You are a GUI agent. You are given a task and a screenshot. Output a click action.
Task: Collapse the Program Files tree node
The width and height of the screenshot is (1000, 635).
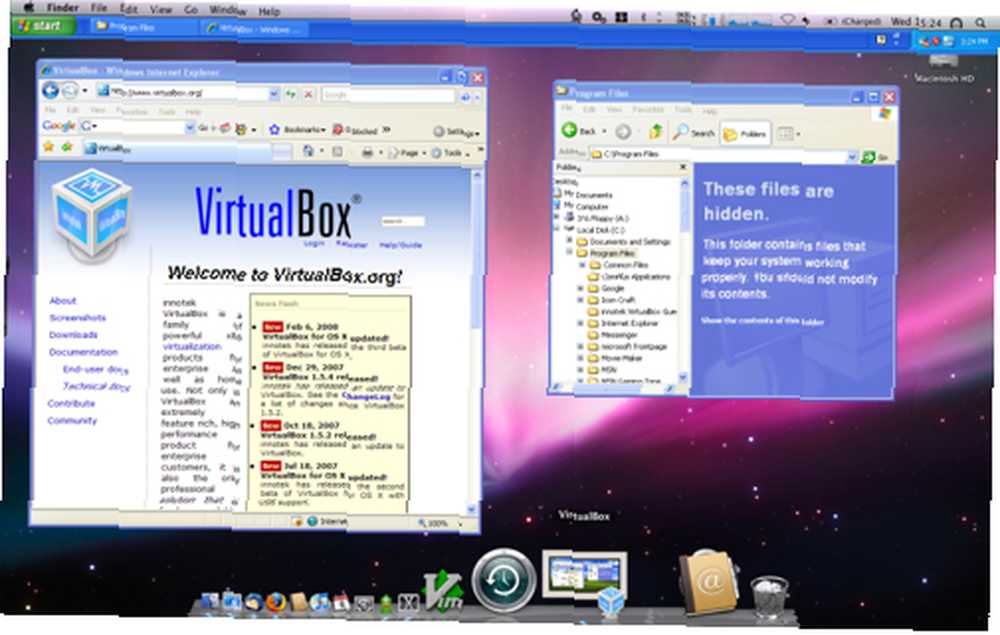click(x=570, y=252)
